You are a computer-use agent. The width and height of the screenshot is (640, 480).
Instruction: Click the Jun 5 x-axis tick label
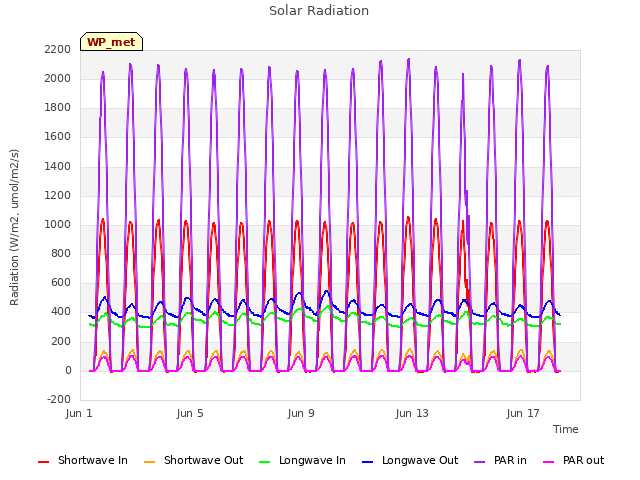[190, 413]
